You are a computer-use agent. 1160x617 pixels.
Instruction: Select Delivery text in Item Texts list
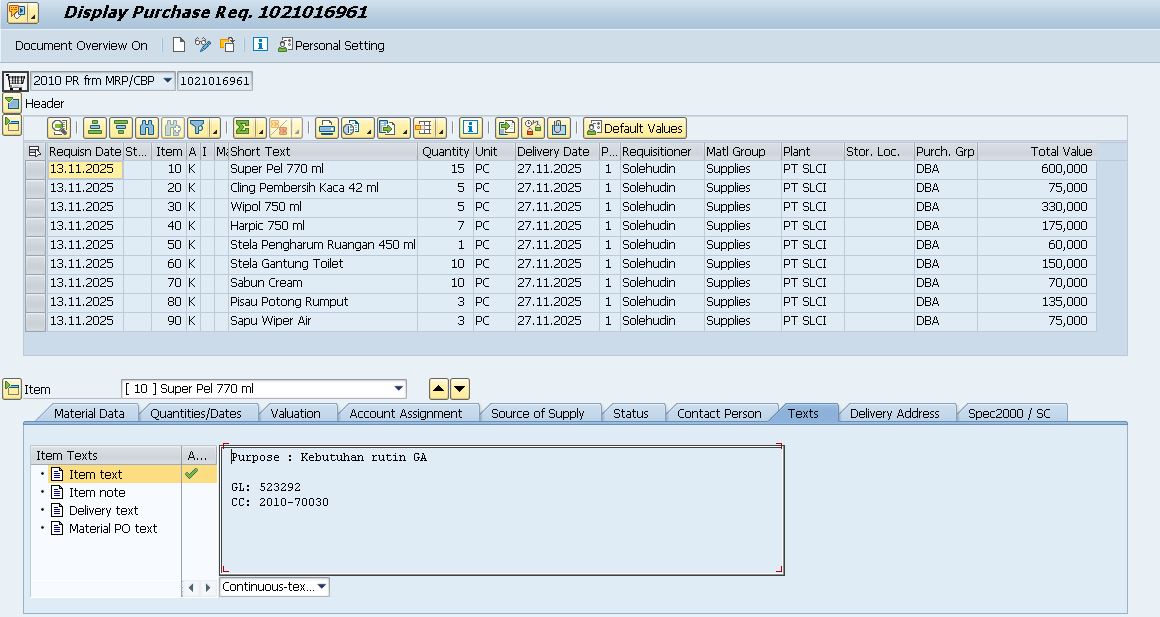(x=103, y=510)
